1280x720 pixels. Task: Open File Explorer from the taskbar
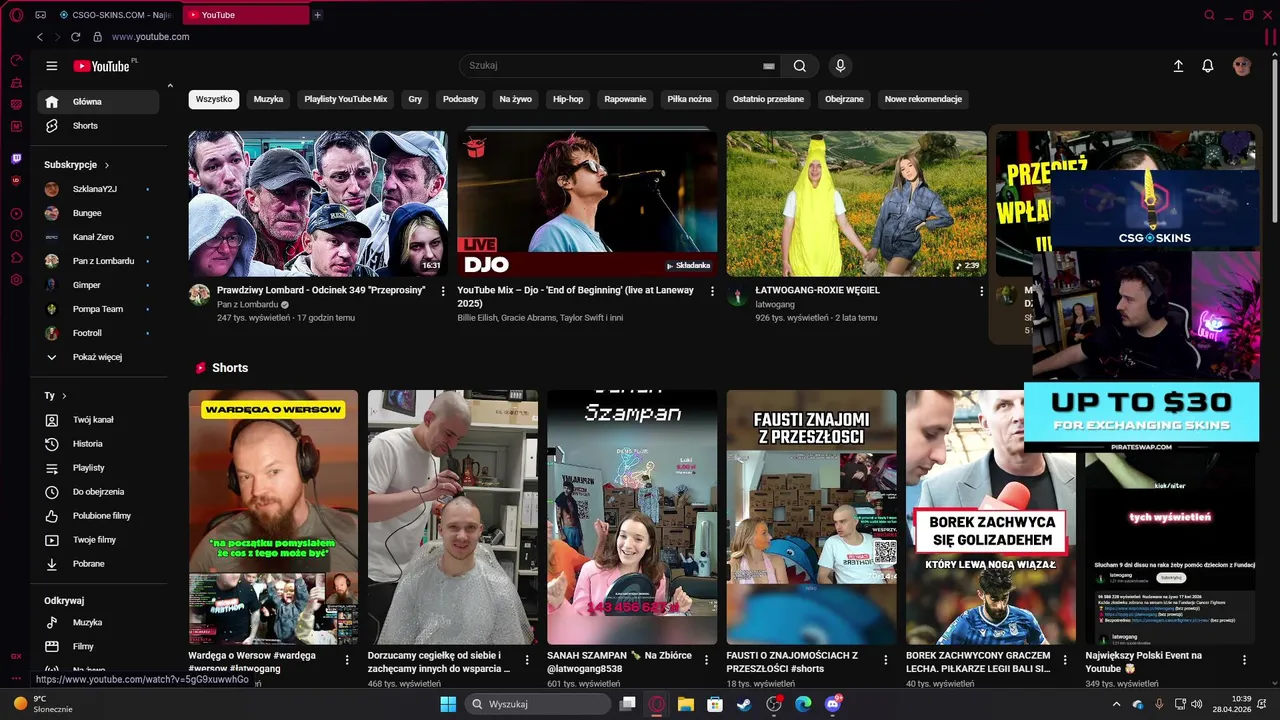point(686,704)
